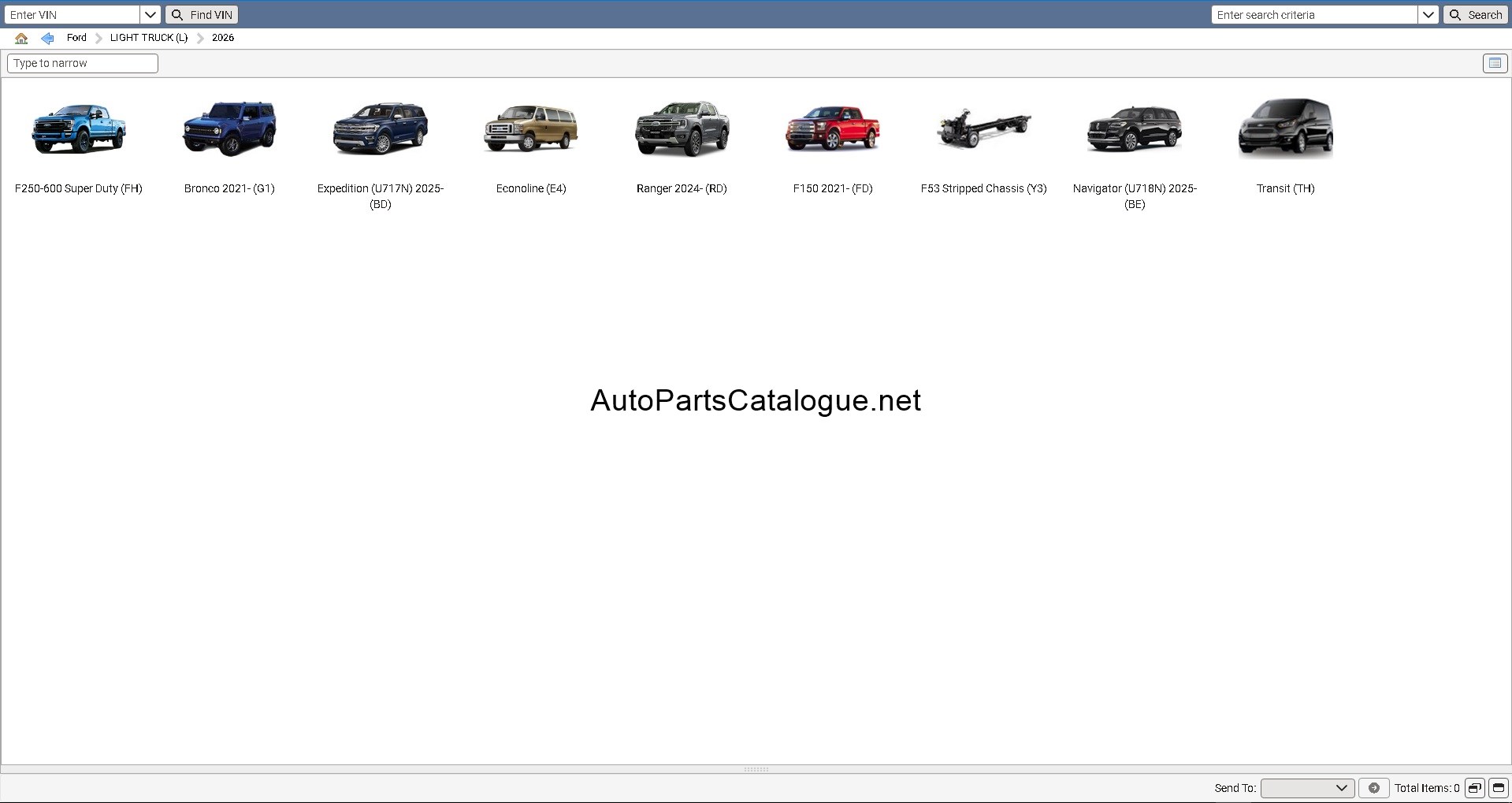Select LIGHT TRUCK (L) in the breadcrumb
1512x803 pixels.
click(x=149, y=38)
